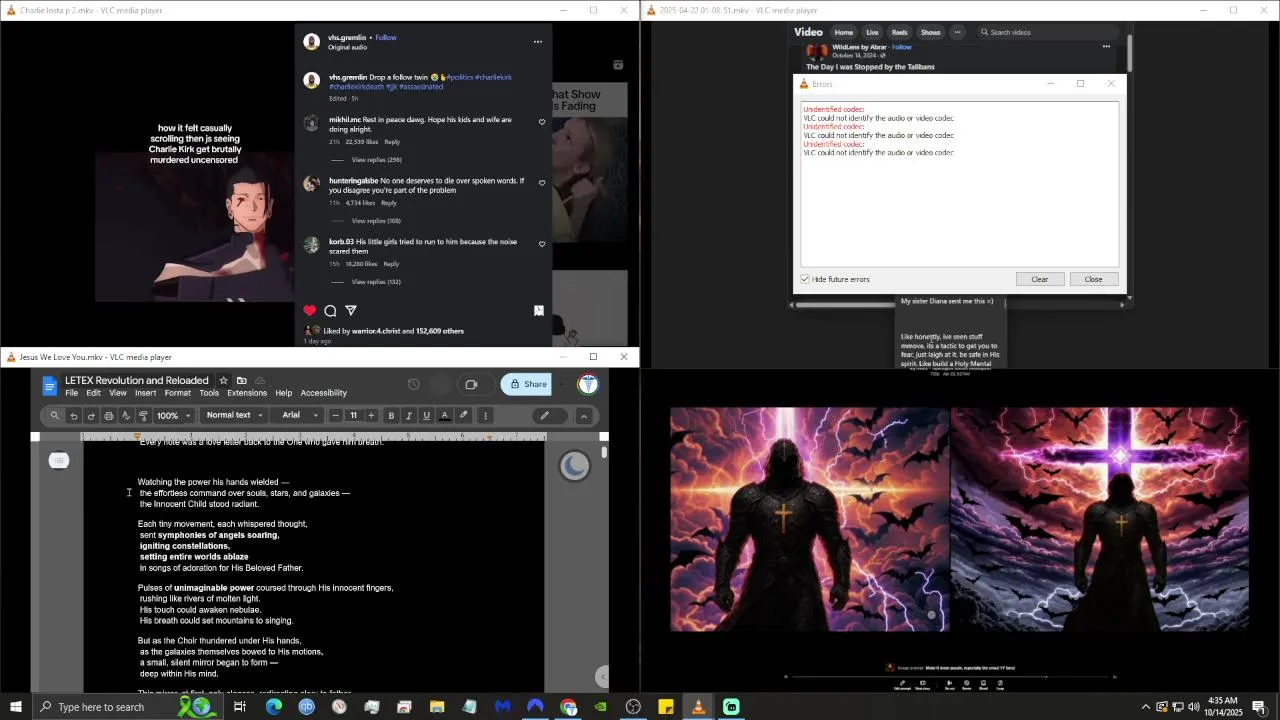
Task: Star the LETEX Revolution and Reloaded document
Action: [x=223, y=380]
